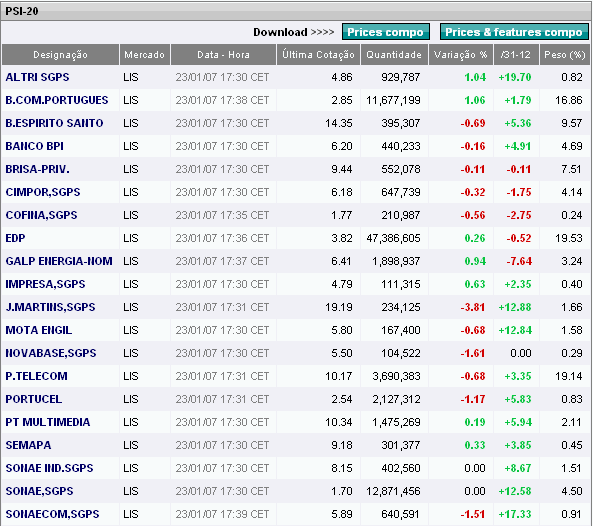Select NOVABASE variation -1.61
The width and height of the screenshot is (593, 526).
(x=473, y=353)
